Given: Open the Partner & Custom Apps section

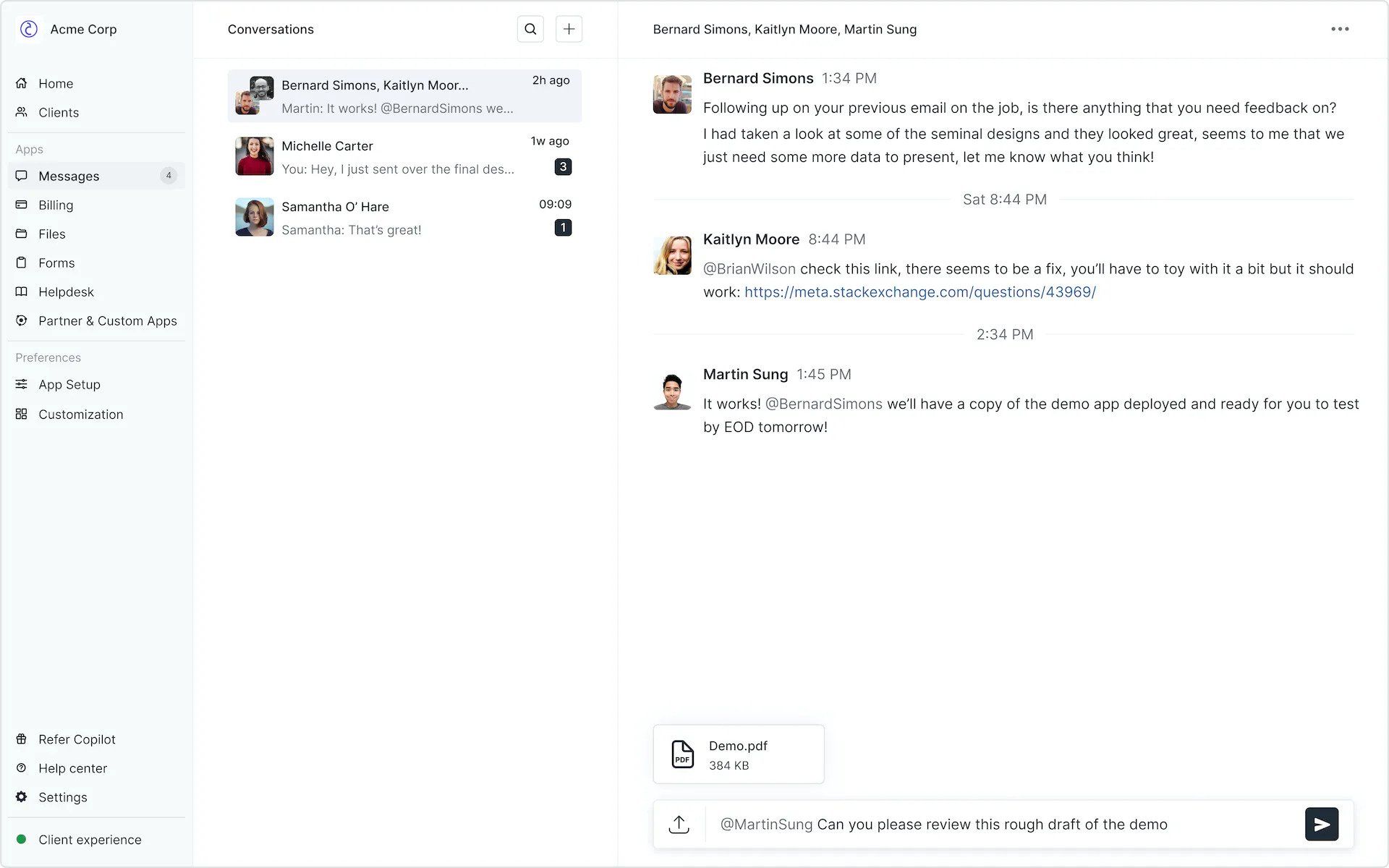Looking at the screenshot, I should 22,320.
